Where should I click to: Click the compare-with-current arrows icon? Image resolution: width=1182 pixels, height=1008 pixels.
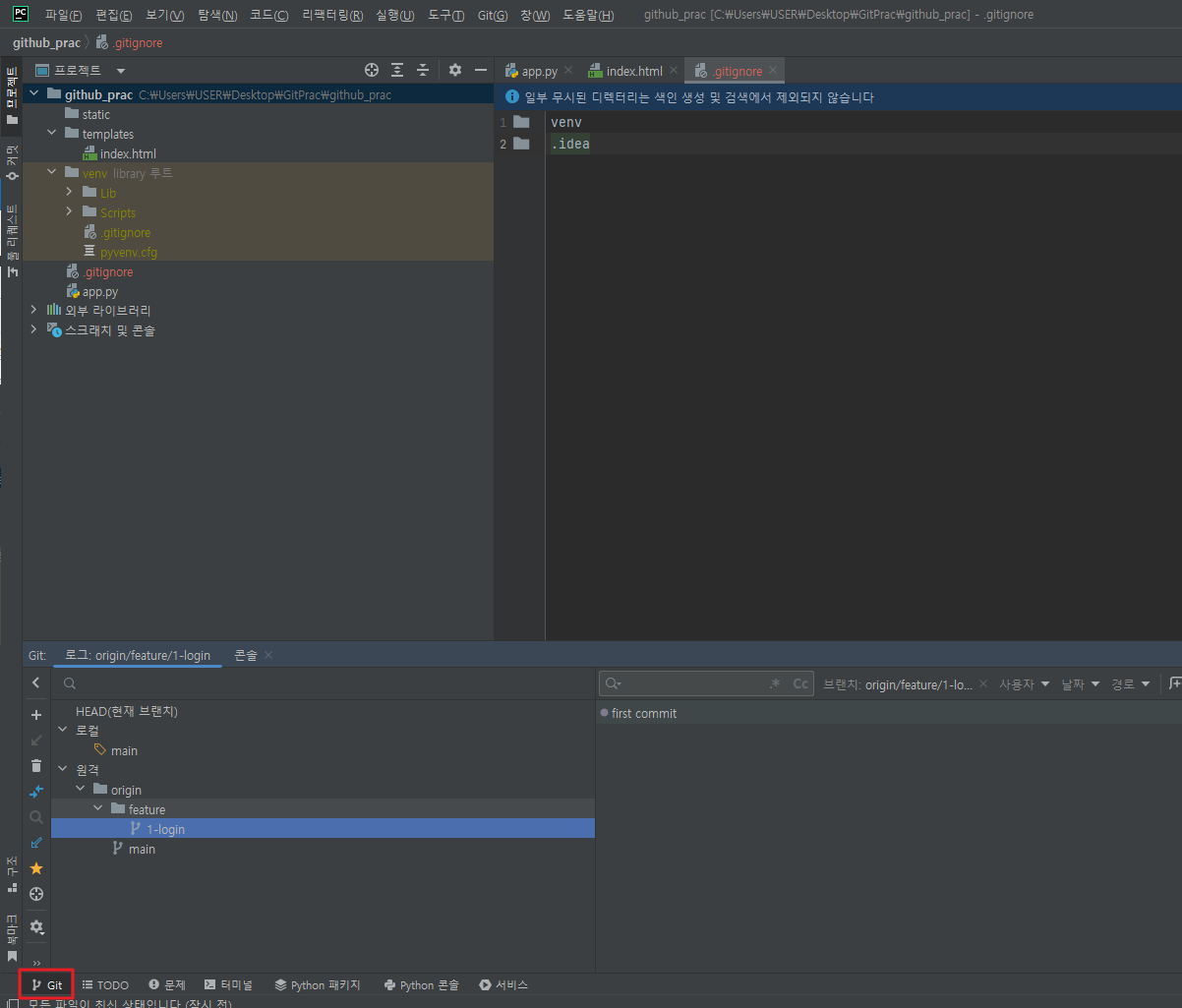click(x=36, y=792)
